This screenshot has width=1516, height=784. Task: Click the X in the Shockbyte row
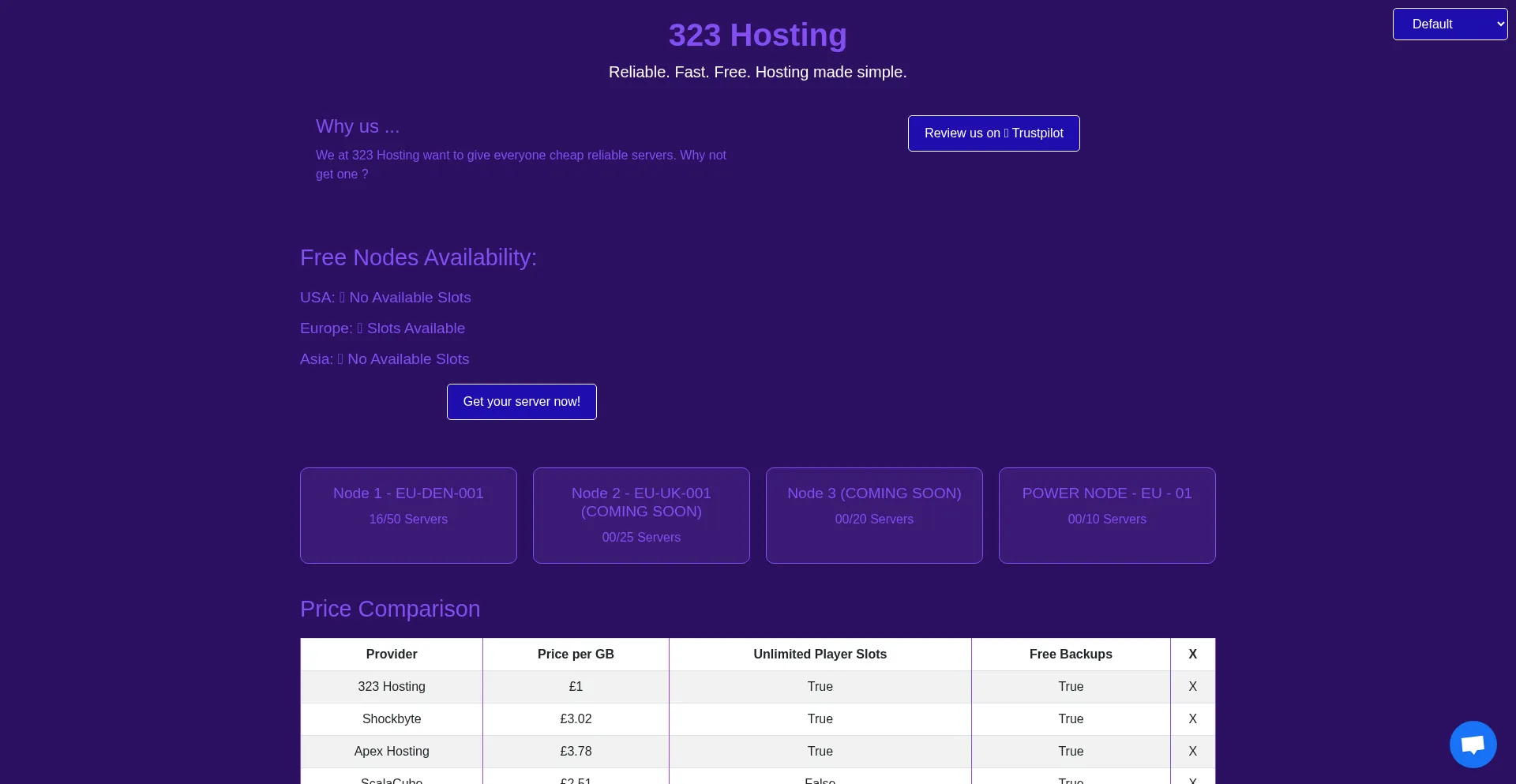click(1192, 718)
